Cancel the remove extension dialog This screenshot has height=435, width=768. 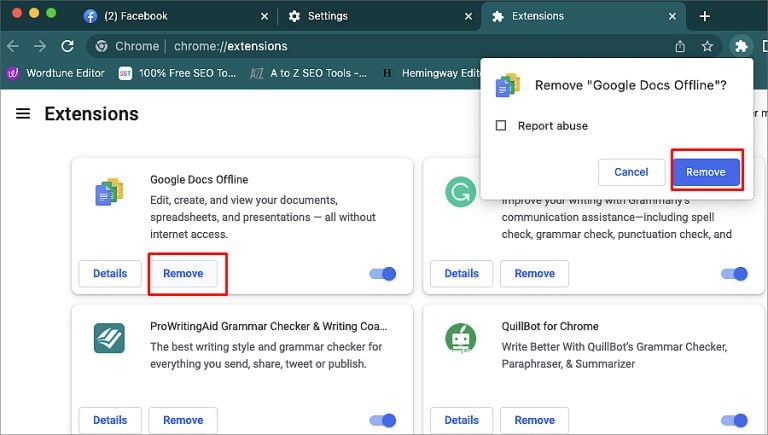pos(631,172)
